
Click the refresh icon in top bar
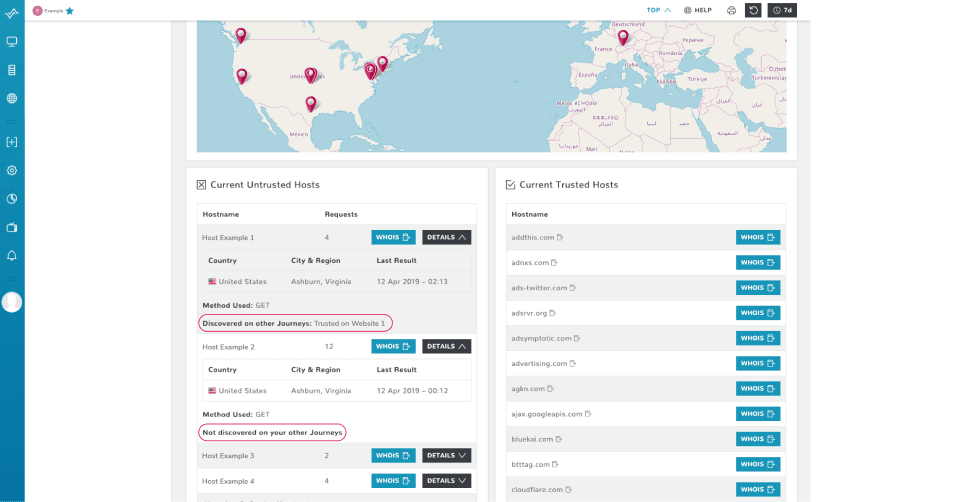[x=753, y=10]
